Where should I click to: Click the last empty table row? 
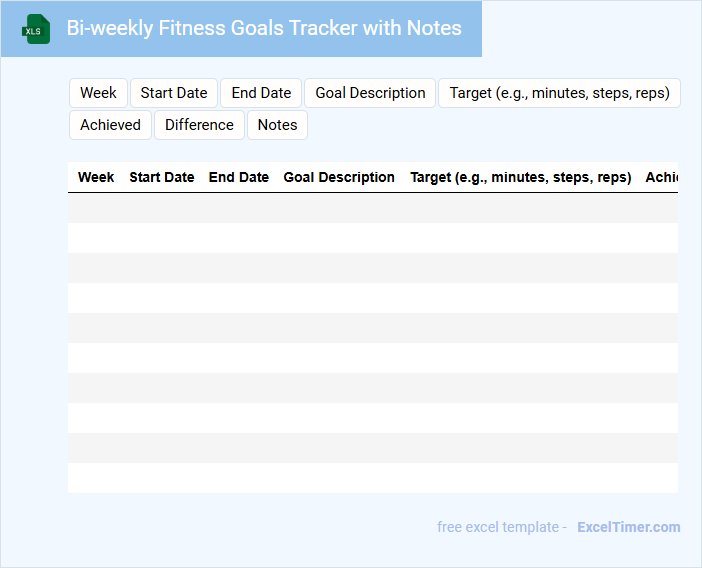pos(372,478)
